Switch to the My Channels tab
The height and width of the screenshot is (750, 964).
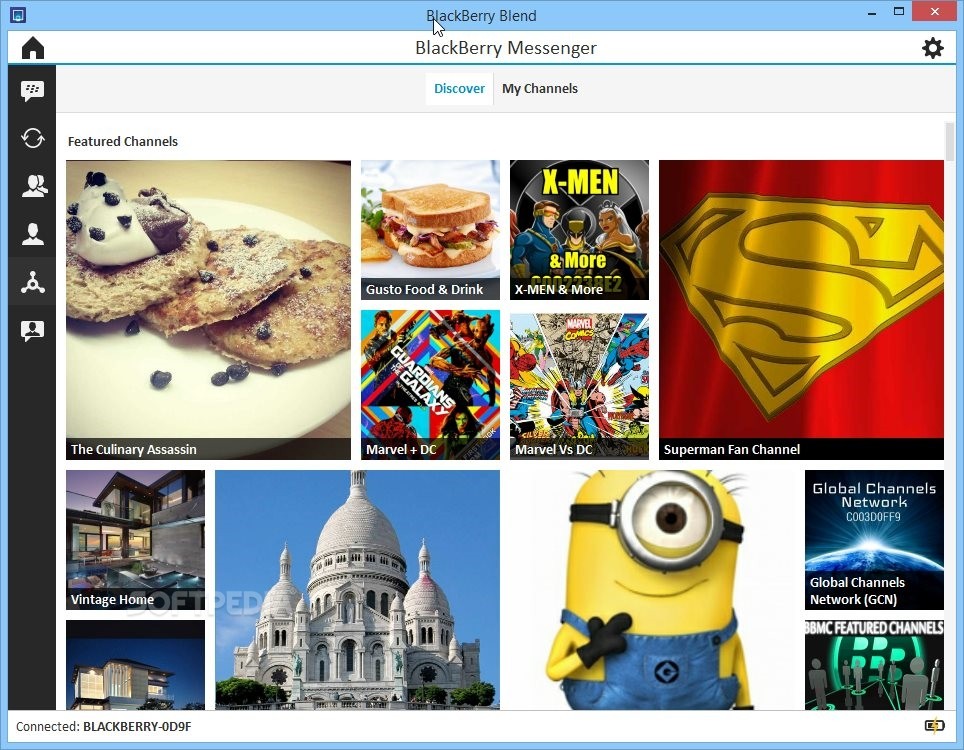coord(540,89)
